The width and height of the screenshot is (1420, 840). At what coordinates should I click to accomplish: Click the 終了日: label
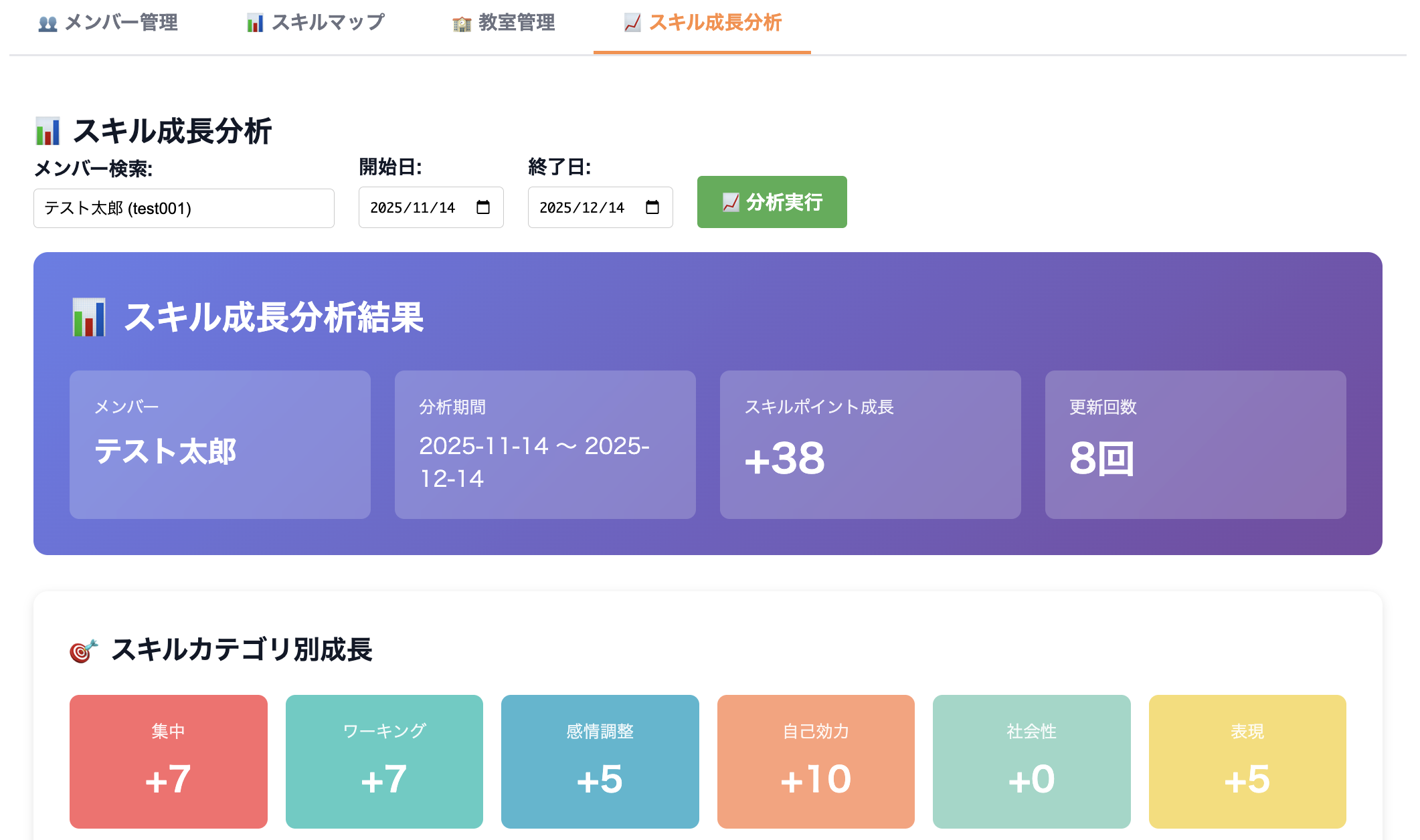[x=559, y=167]
